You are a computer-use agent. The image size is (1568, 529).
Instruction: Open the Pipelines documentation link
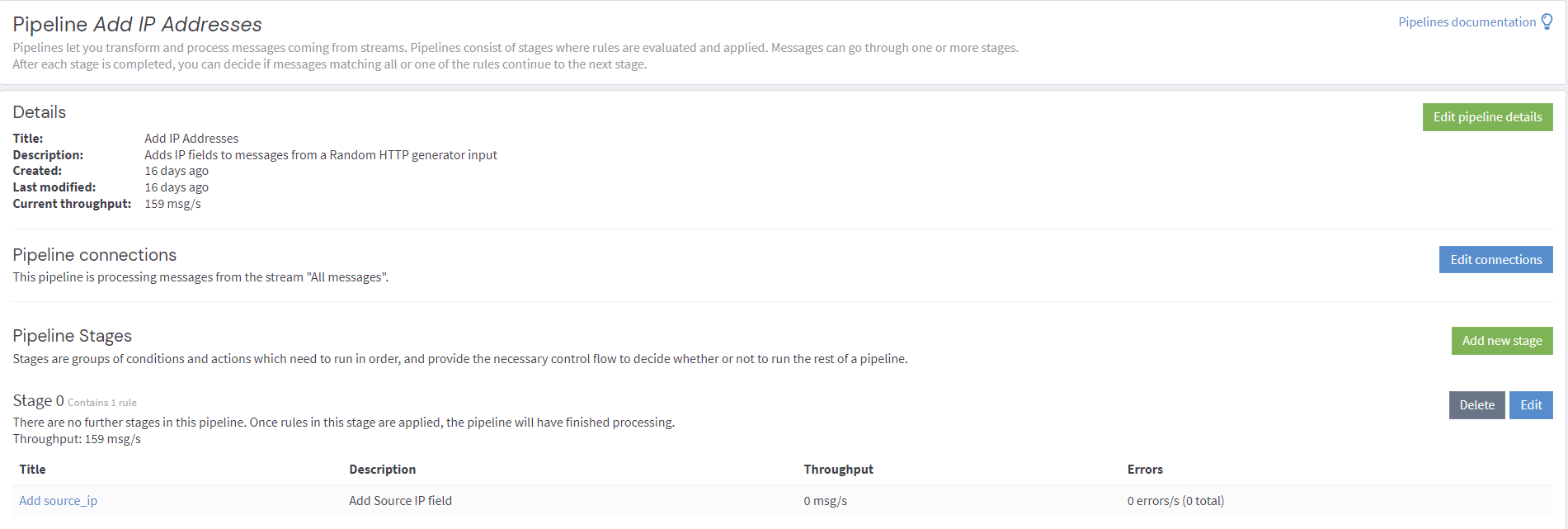click(x=1467, y=22)
